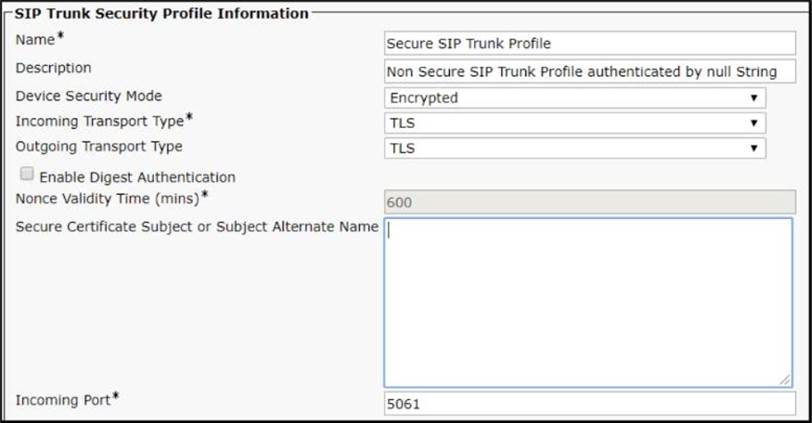Viewport: 812px width, 423px height.
Task: Click the Enable Digest Authentication label text
Action: [x=137, y=177]
